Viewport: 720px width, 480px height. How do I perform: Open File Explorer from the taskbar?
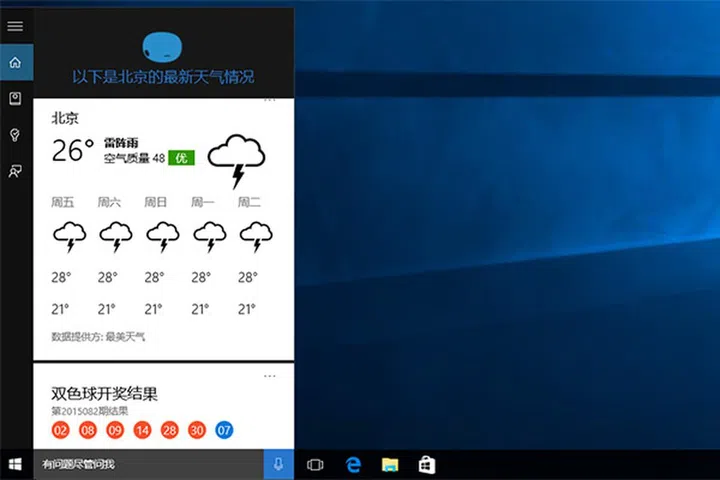point(390,465)
